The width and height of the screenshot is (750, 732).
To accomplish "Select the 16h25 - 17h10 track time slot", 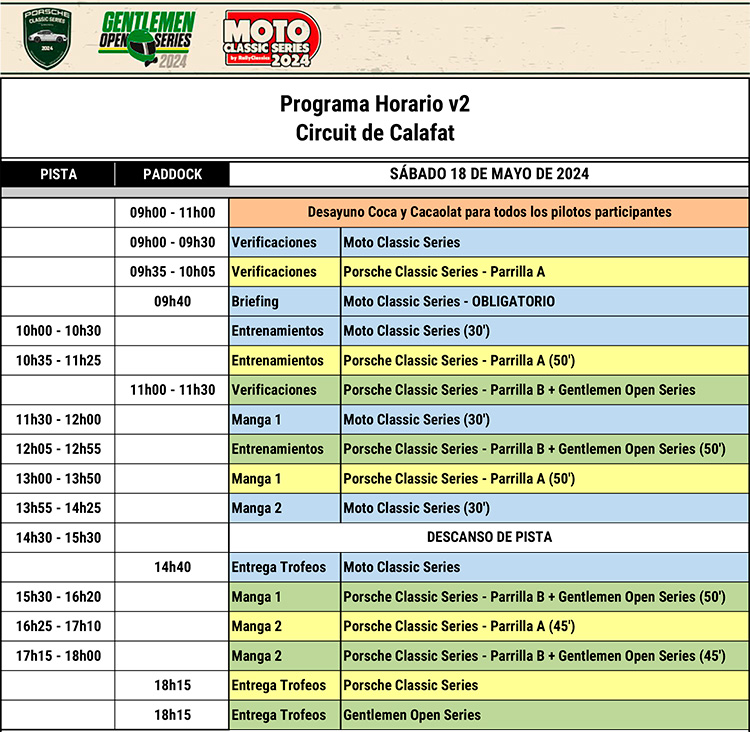I will point(58,626).
